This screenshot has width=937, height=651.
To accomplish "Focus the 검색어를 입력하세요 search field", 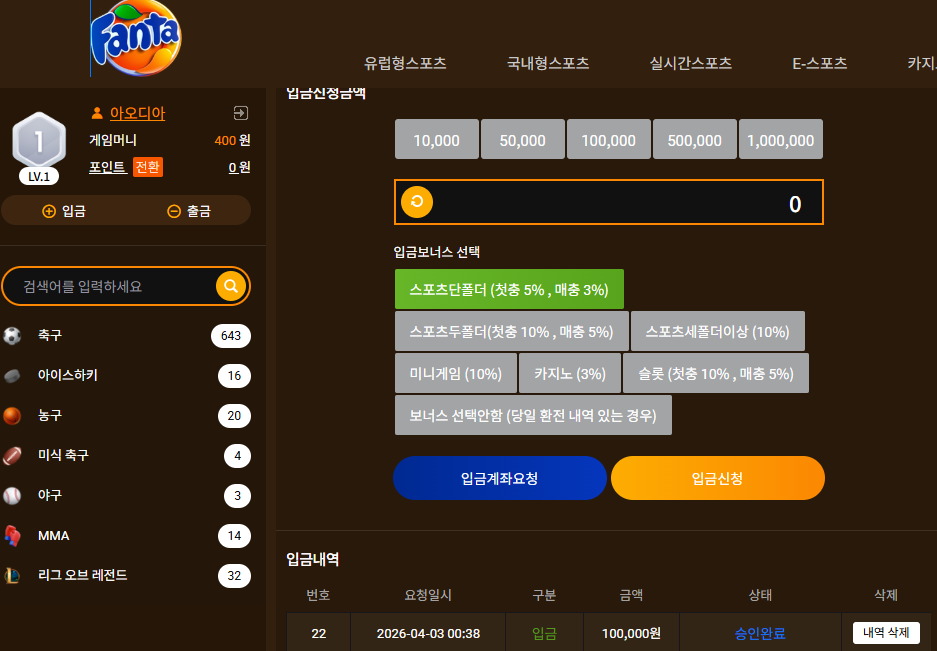I will pyautogui.click(x=117, y=286).
